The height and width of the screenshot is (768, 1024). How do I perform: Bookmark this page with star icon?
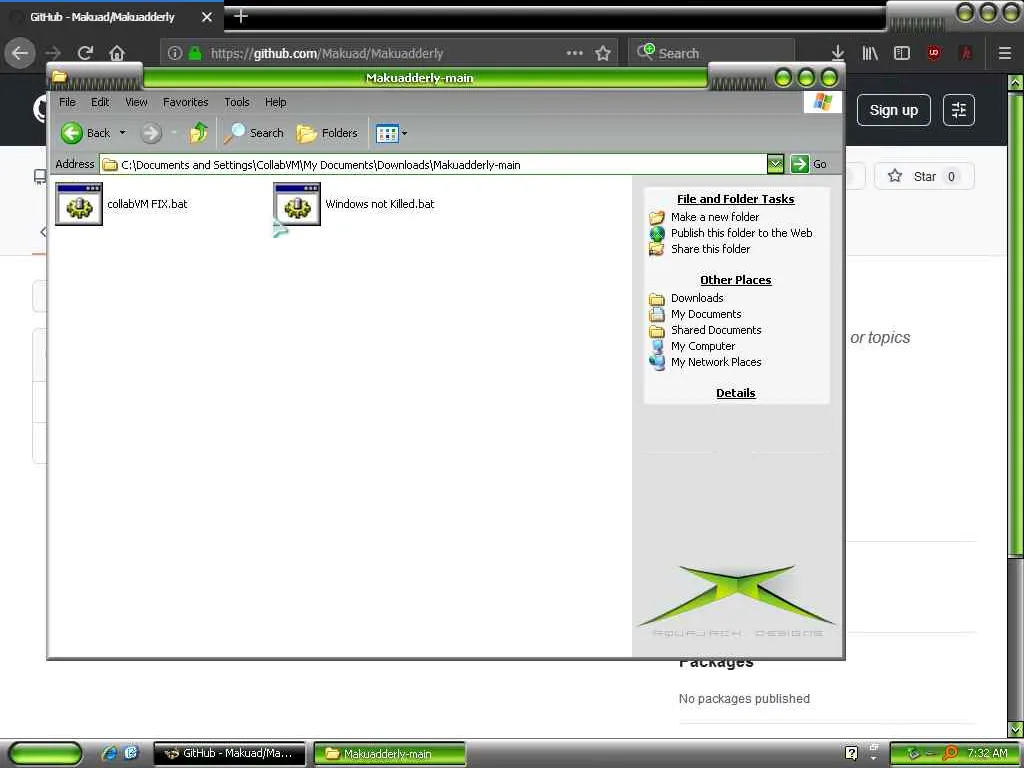603,53
